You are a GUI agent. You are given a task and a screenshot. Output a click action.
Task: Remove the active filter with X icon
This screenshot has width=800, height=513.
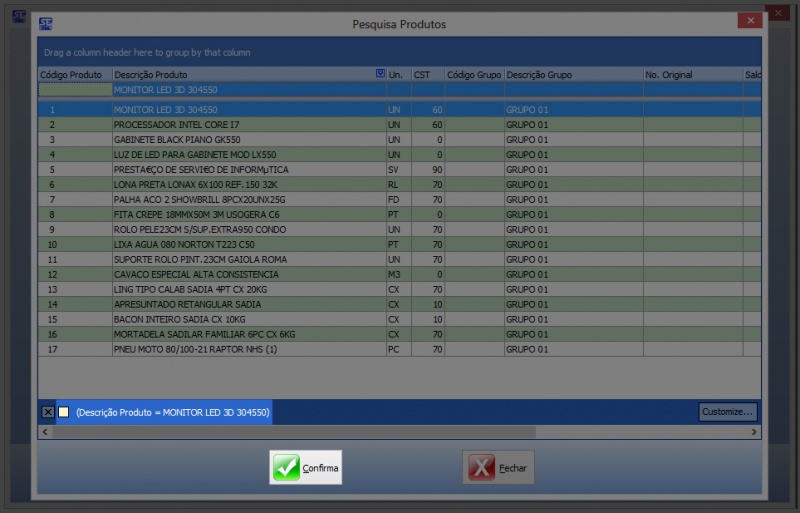tap(48, 412)
